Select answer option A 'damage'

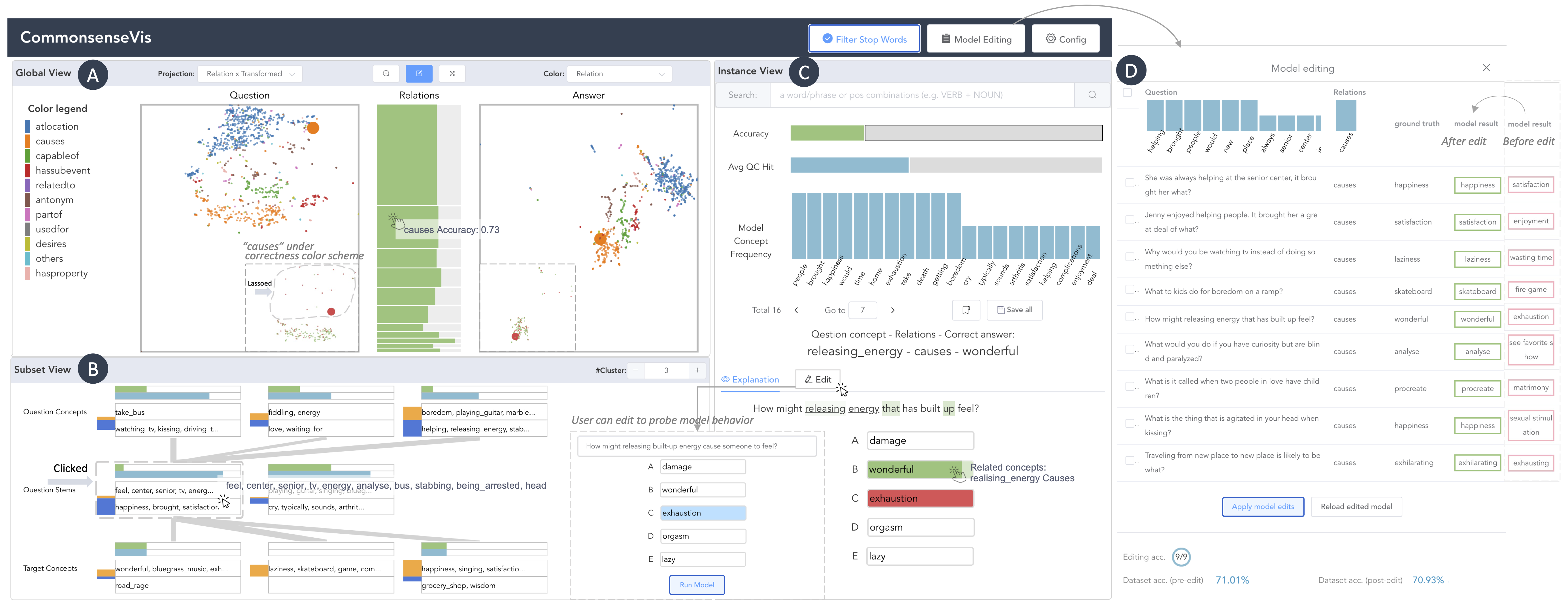tap(920, 441)
